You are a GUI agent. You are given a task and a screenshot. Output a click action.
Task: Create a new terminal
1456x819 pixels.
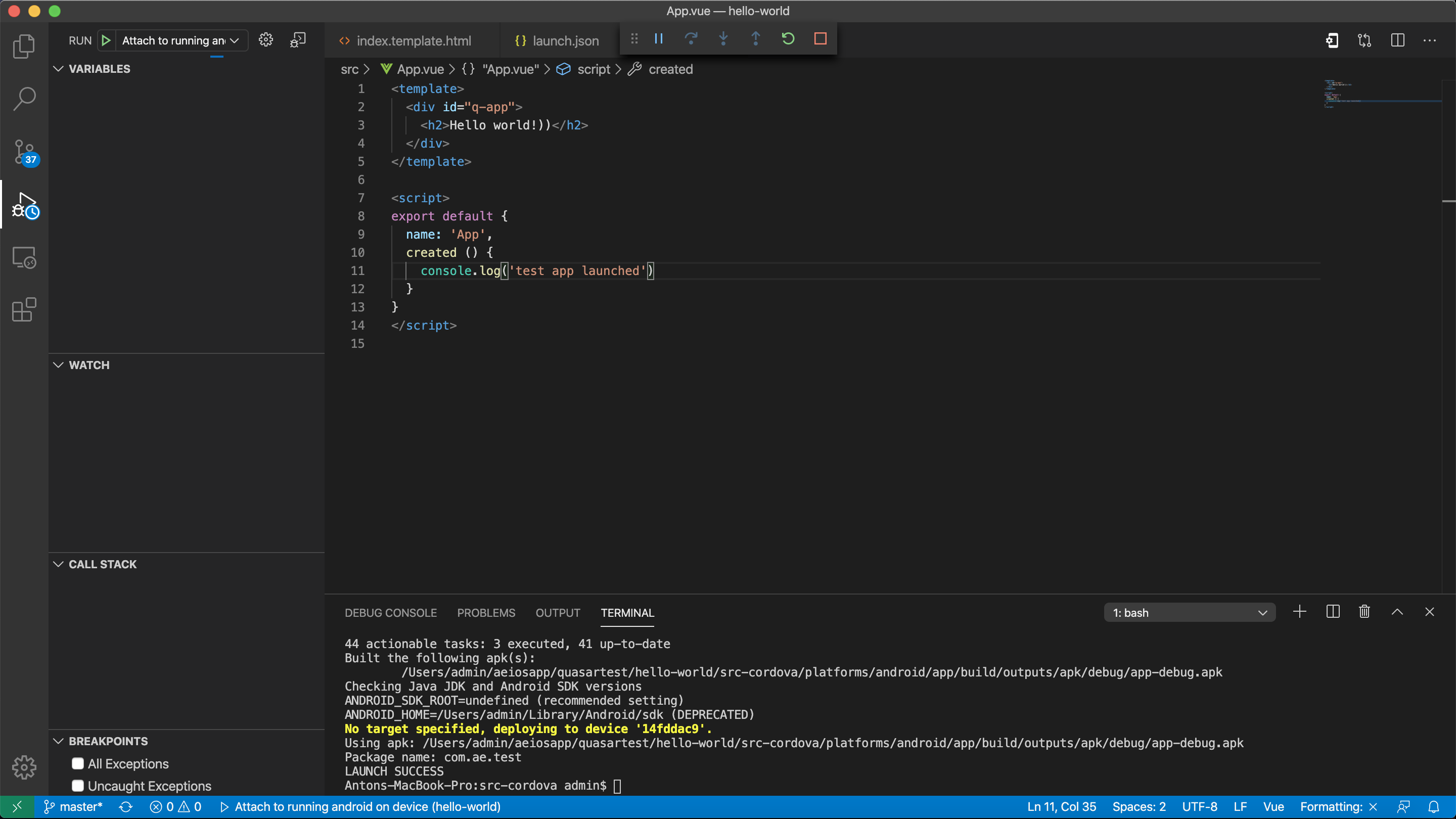tap(1299, 612)
